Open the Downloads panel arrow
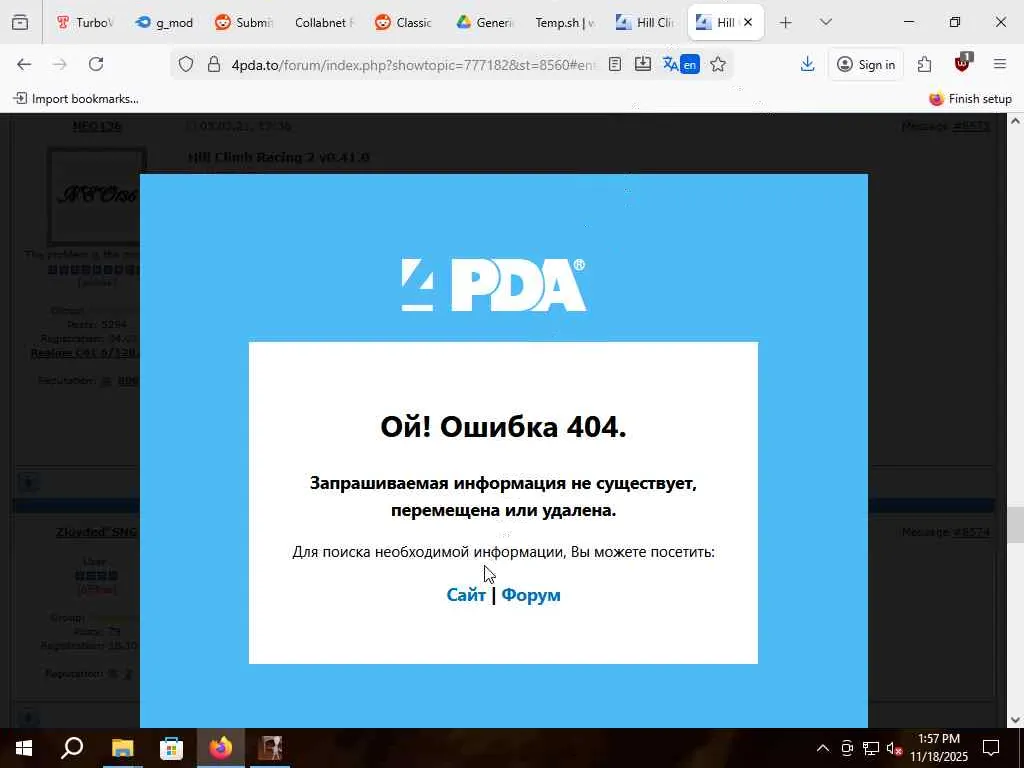 [807, 64]
